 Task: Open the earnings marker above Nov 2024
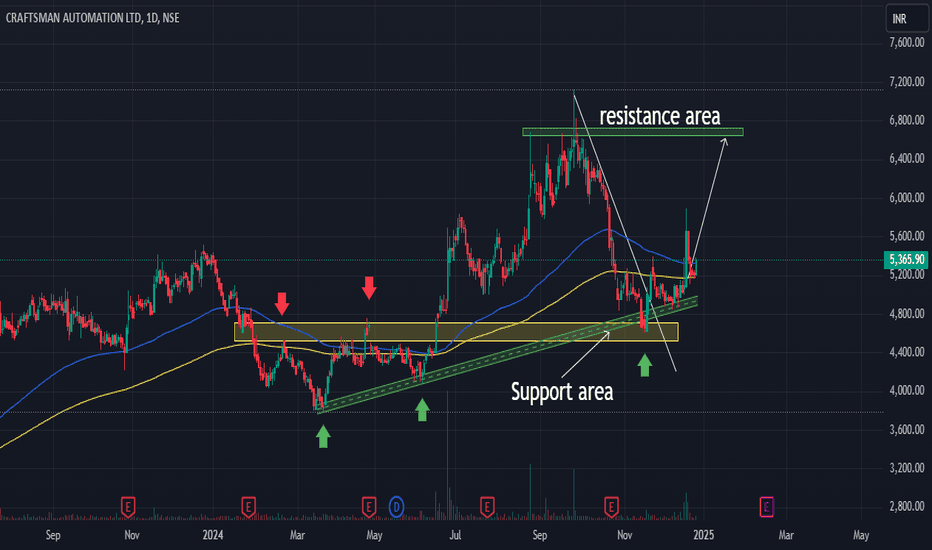click(x=611, y=507)
